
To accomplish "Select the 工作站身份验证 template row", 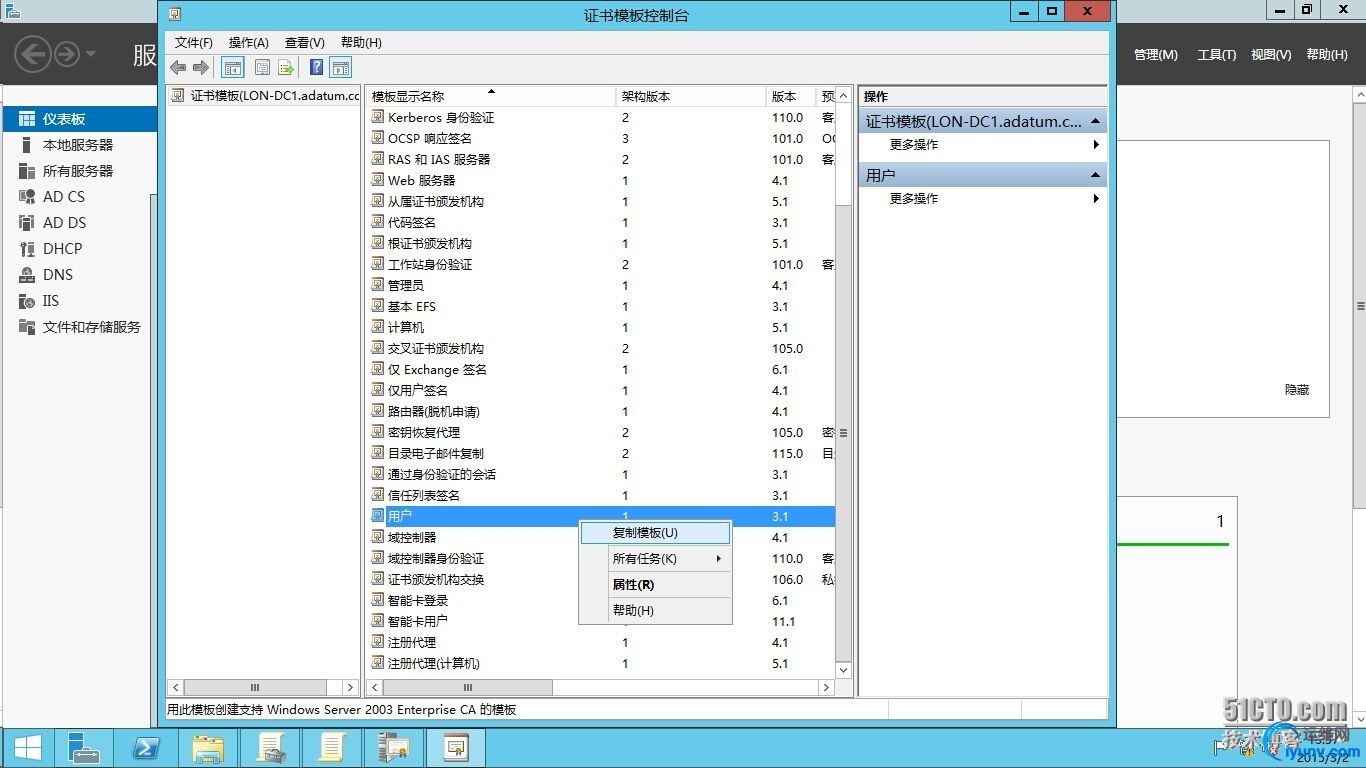I will [x=600, y=264].
